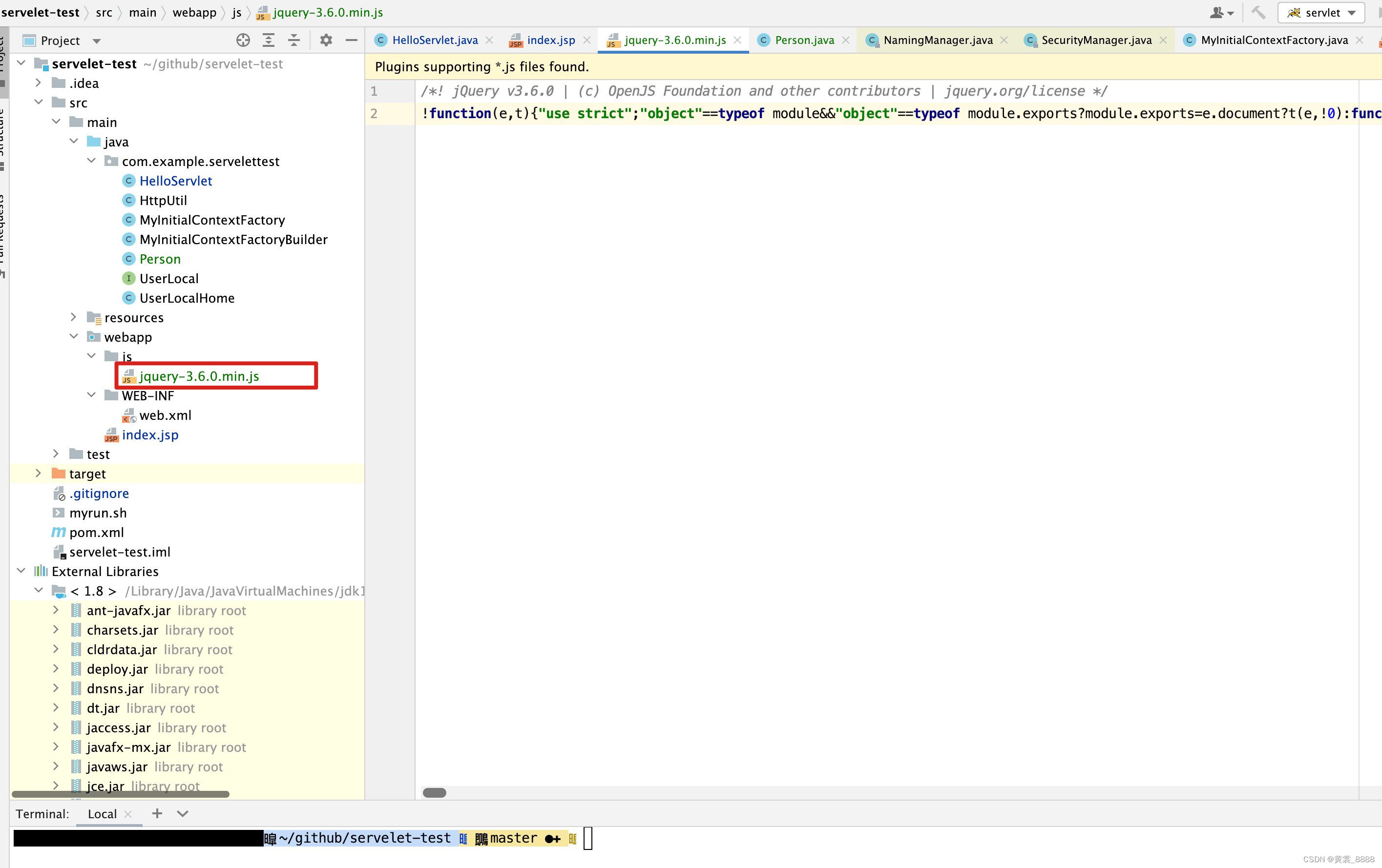Viewport: 1382px width, 868px height.
Task: Open the user account icon dropdown
Action: 1221,12
